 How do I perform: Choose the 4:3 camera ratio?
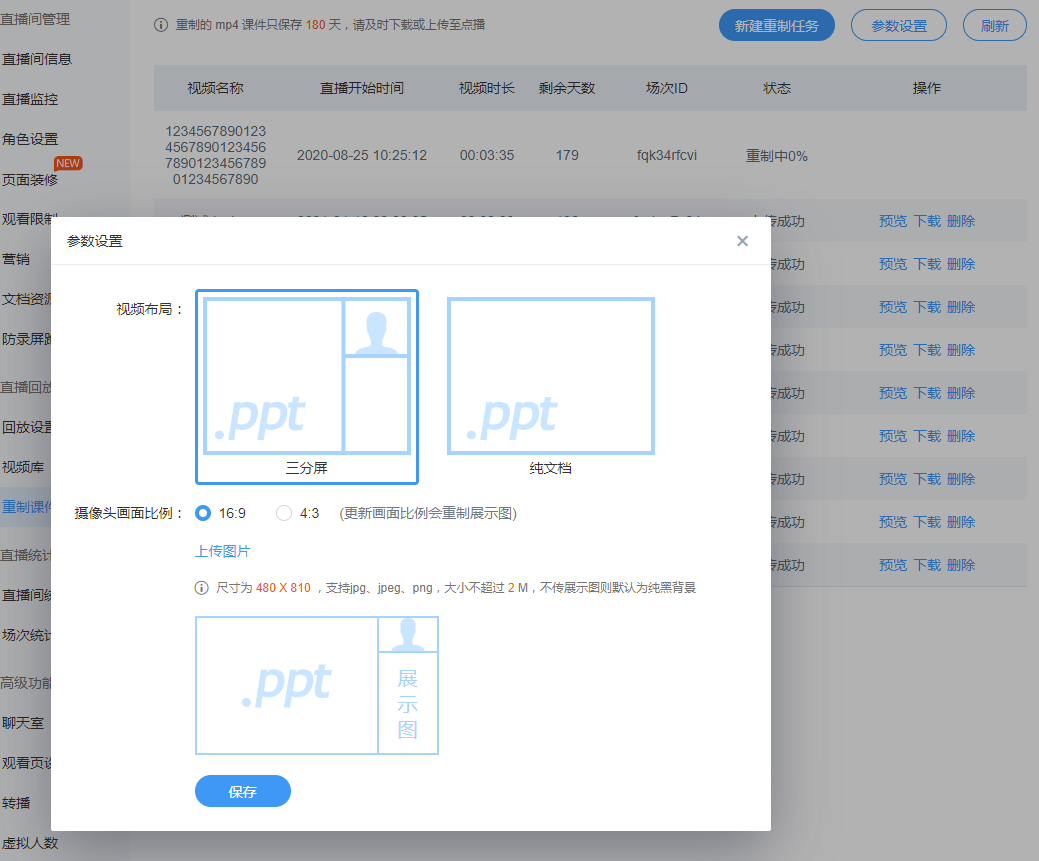click(284, 513)
